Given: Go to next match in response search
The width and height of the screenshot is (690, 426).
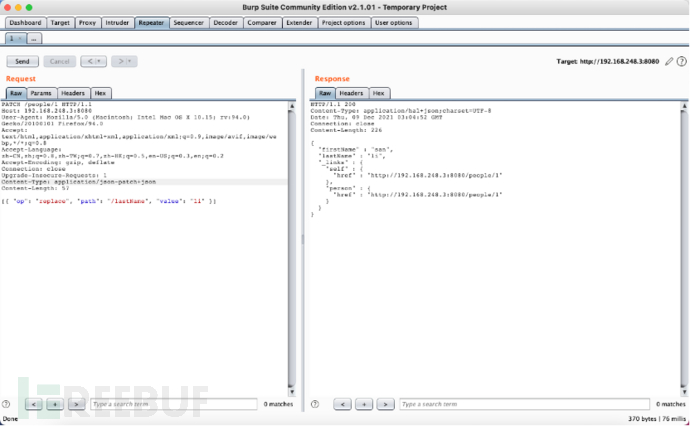Looking at the screenshot, I should pos(385,404).
